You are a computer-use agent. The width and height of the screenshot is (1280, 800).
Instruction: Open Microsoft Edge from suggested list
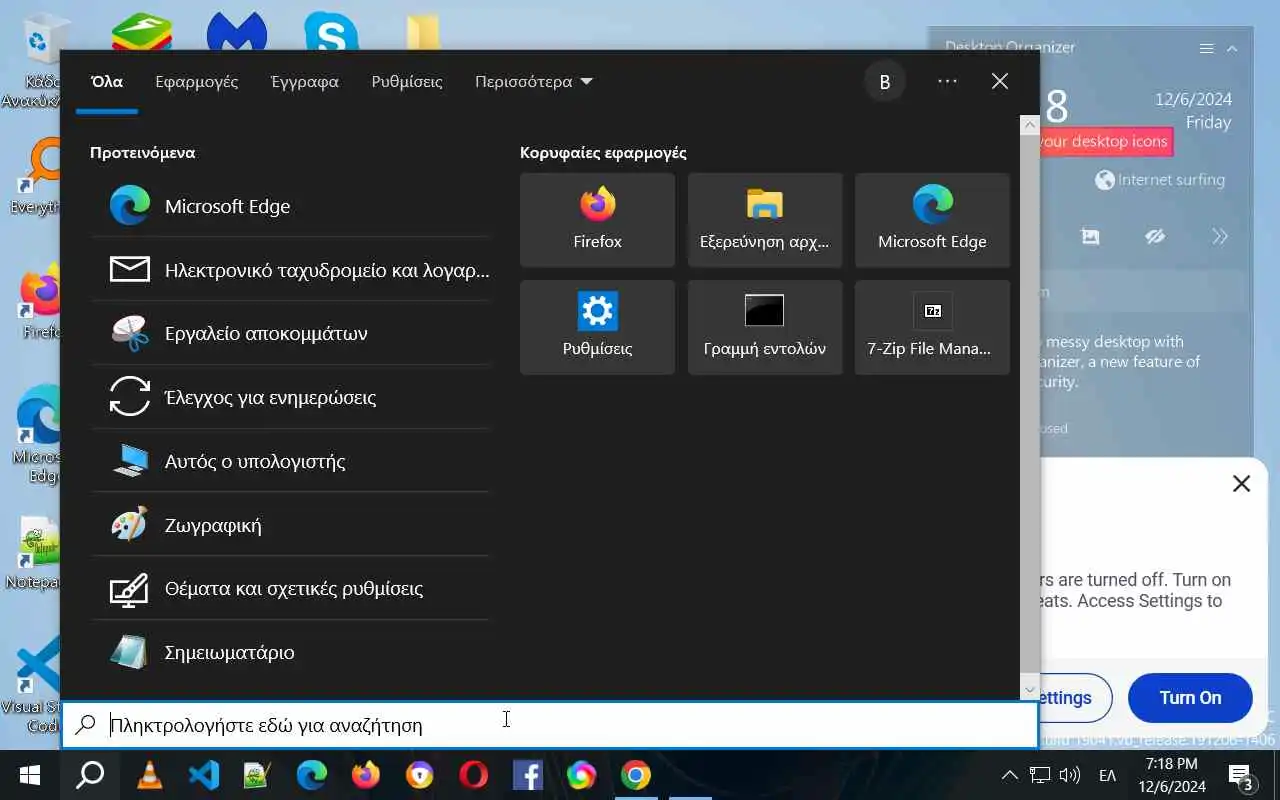tap(290, 206)
